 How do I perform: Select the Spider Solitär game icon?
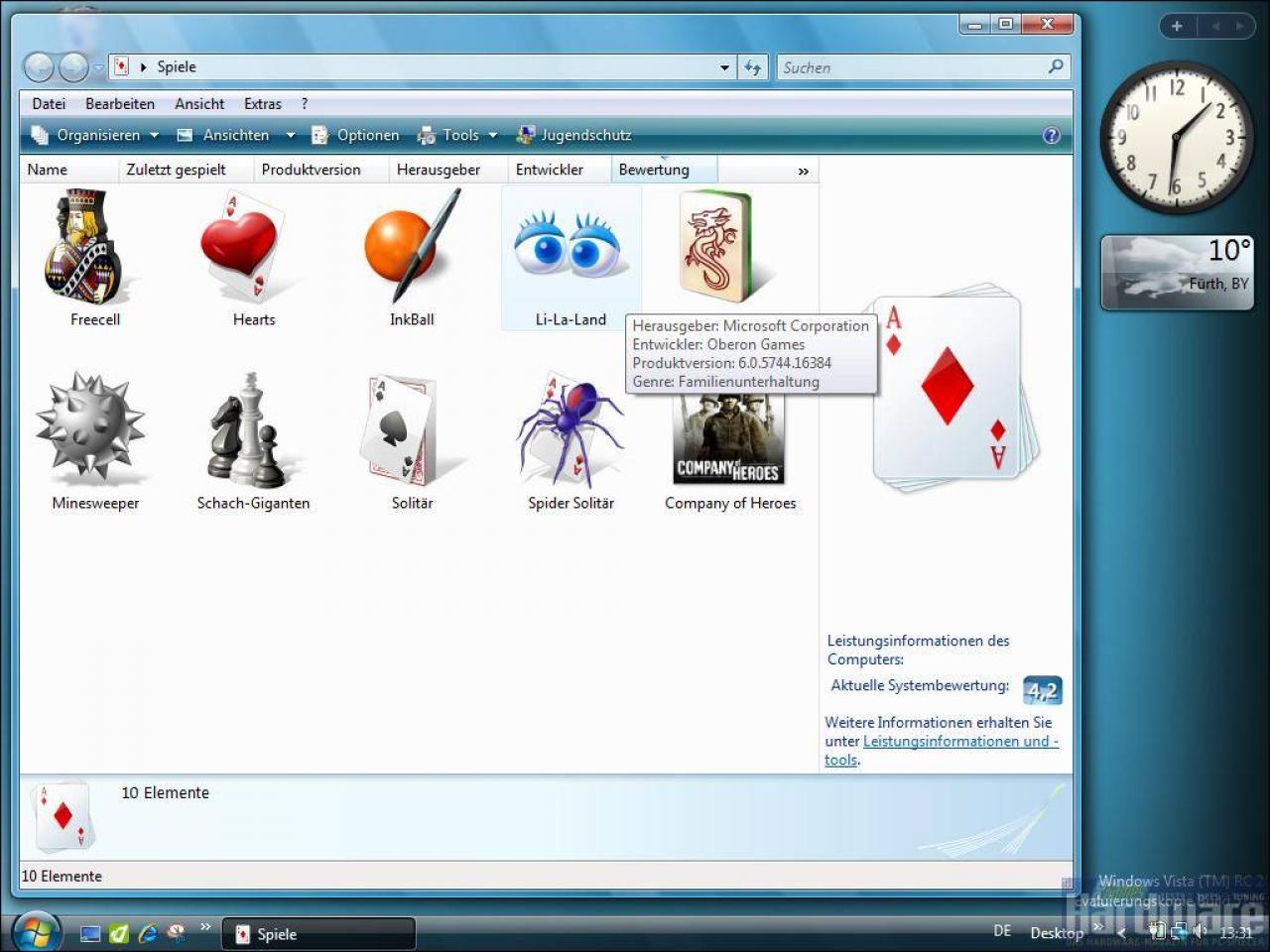tap(570, 428)
